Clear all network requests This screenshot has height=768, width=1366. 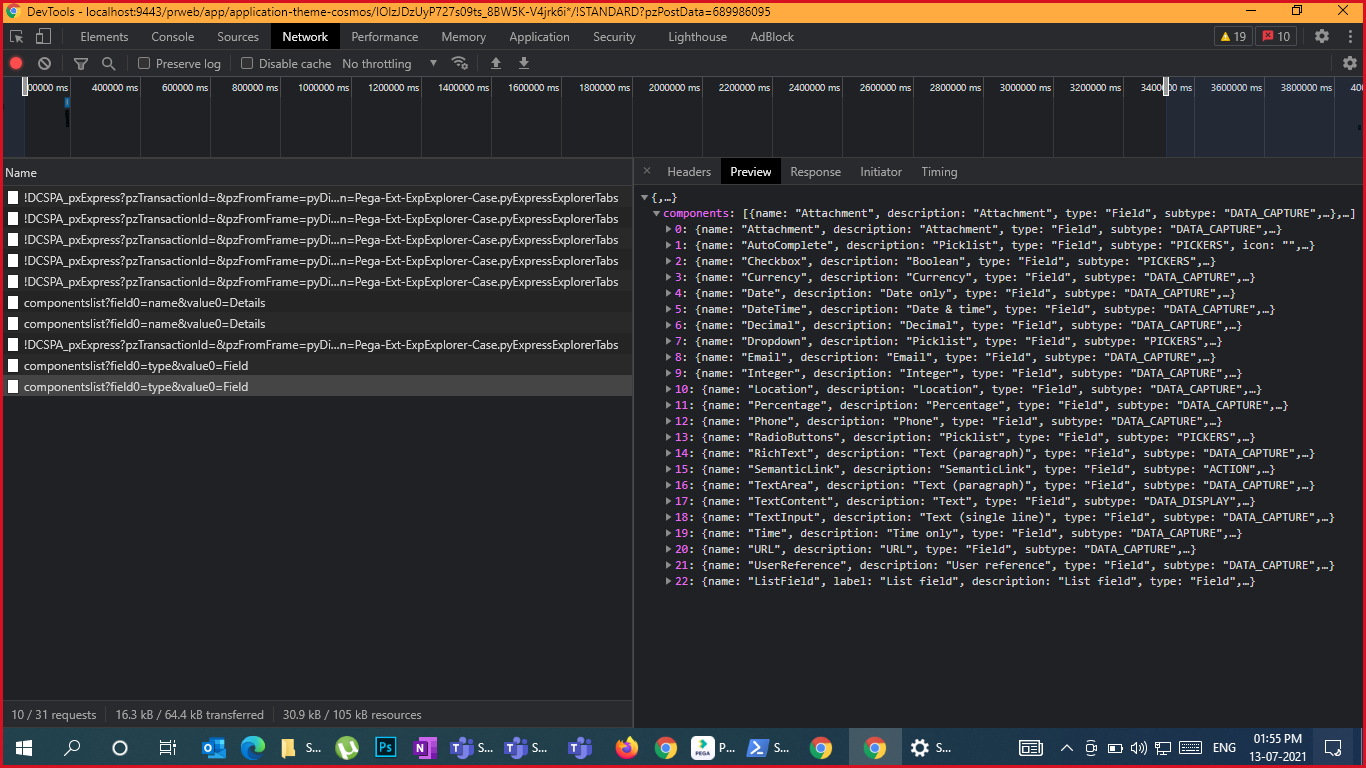[44, 62]
